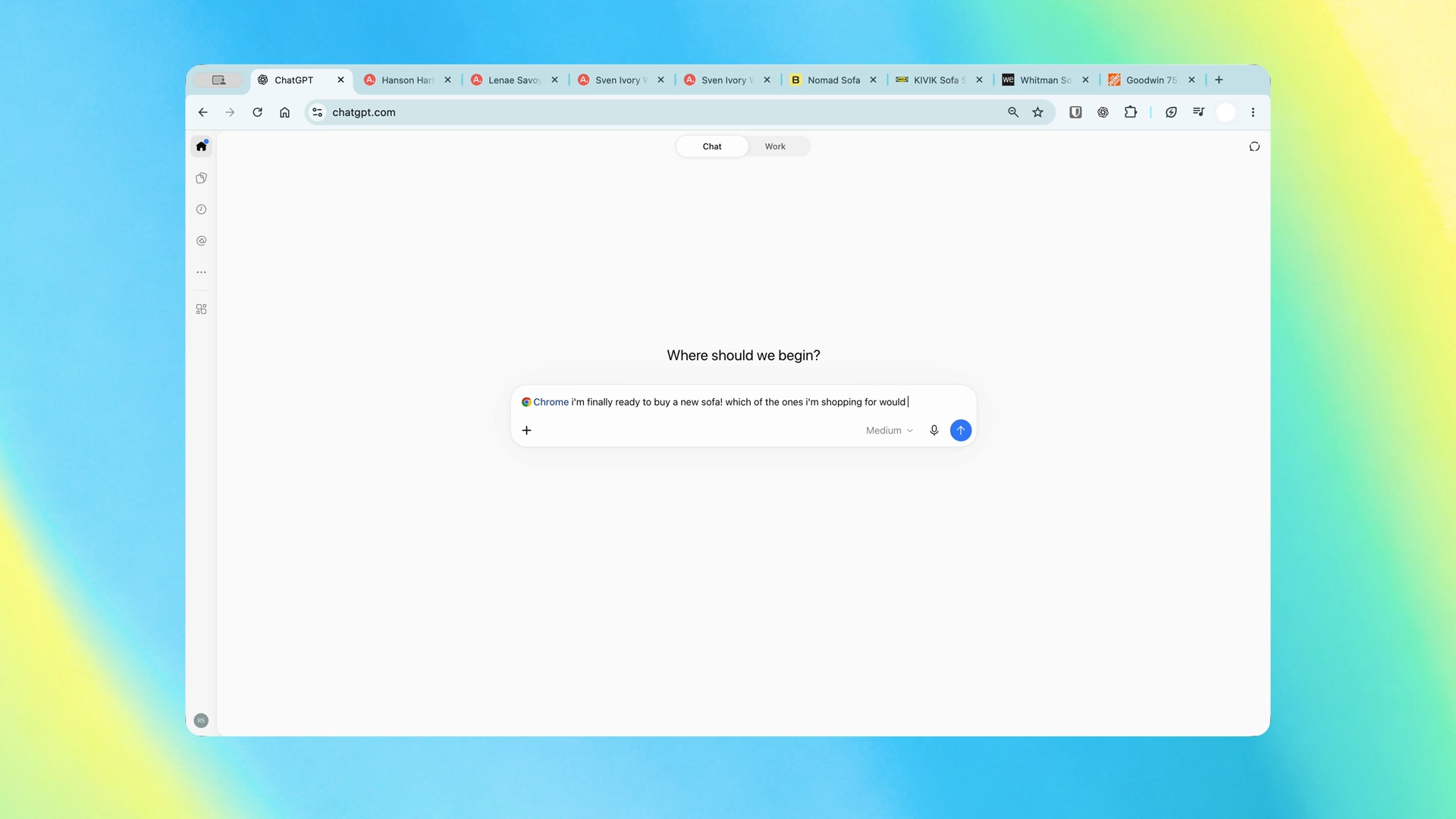Click the browser forward arrow
The width and height of the screenshot is (1456, 819).
(230, 112)
